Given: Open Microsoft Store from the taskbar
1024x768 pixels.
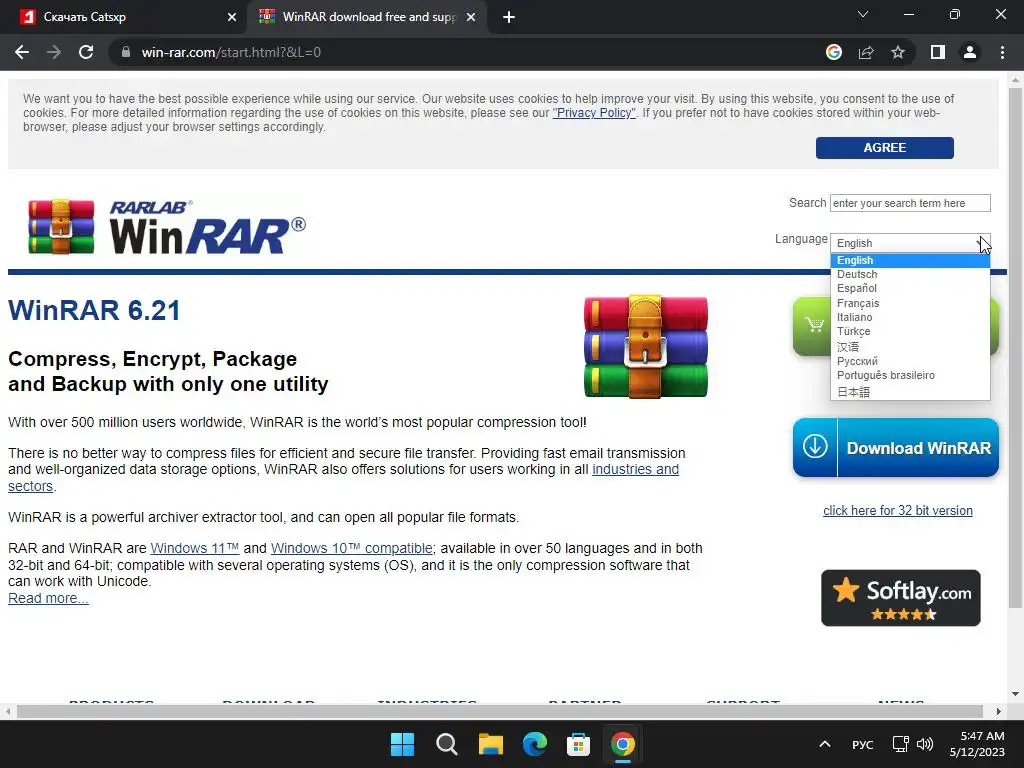Looking at the screenshot, I should (x=579, y=744).
